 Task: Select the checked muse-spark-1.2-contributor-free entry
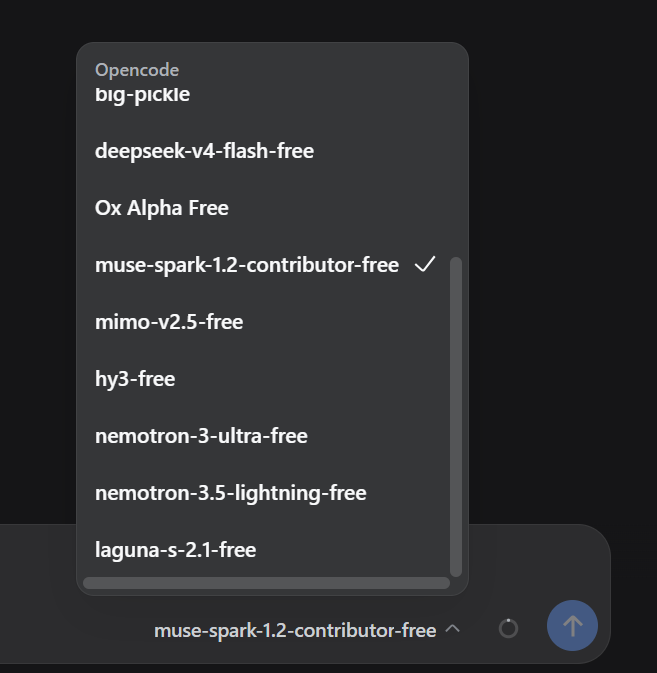click(265, 265)
